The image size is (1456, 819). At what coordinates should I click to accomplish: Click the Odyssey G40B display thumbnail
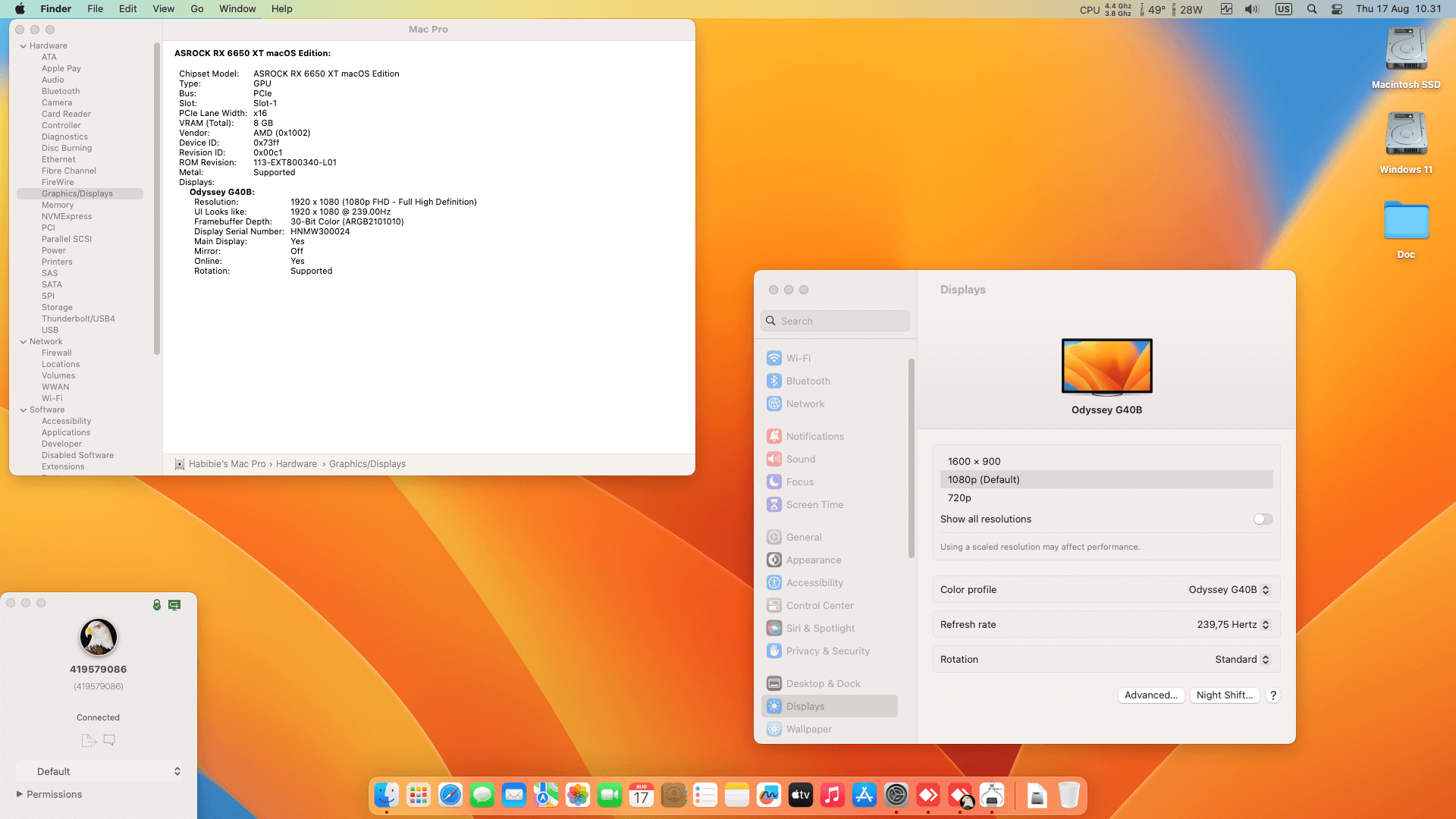1107,367
